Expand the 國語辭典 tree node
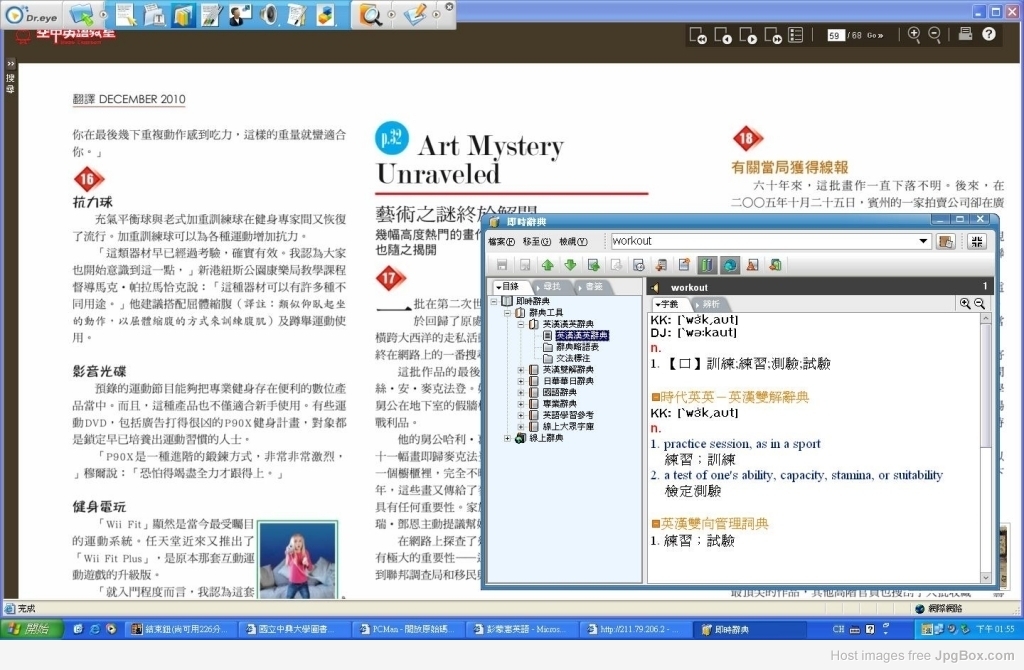This screenshot has height=670, width=1024. [520, 392]
